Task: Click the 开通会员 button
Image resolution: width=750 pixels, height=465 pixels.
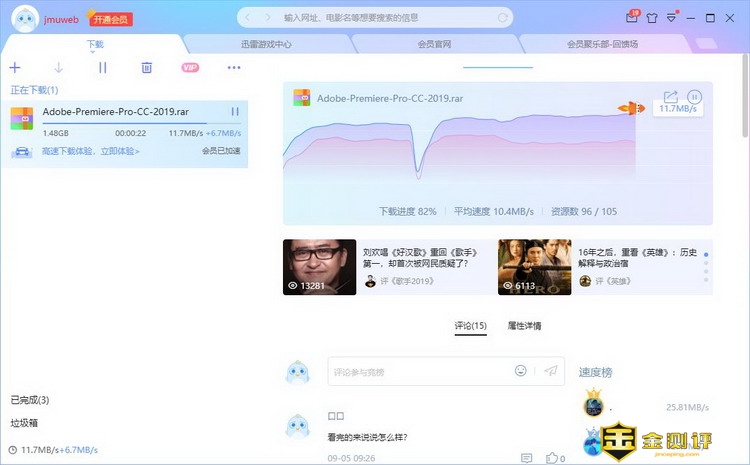Action: tap(111, 19)
